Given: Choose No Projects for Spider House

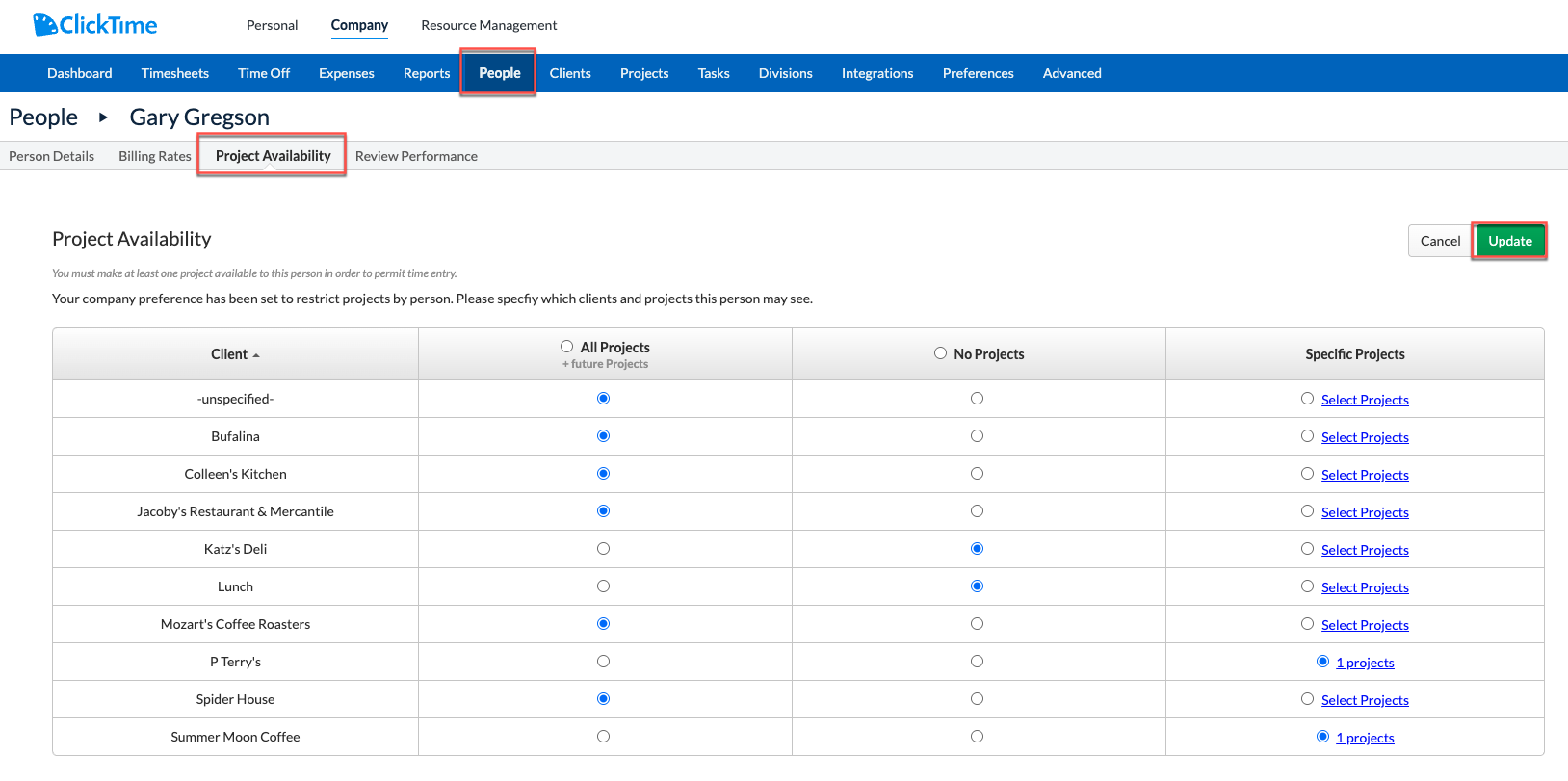Looking at the screenshot, I should (977, 699).
